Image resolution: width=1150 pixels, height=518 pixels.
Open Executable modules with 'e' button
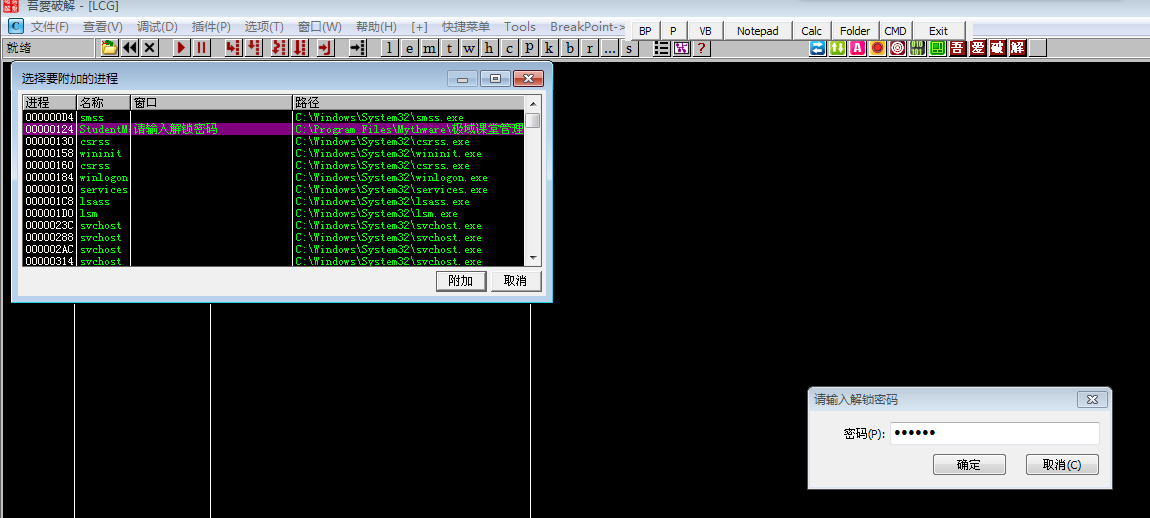coord(409,48)
